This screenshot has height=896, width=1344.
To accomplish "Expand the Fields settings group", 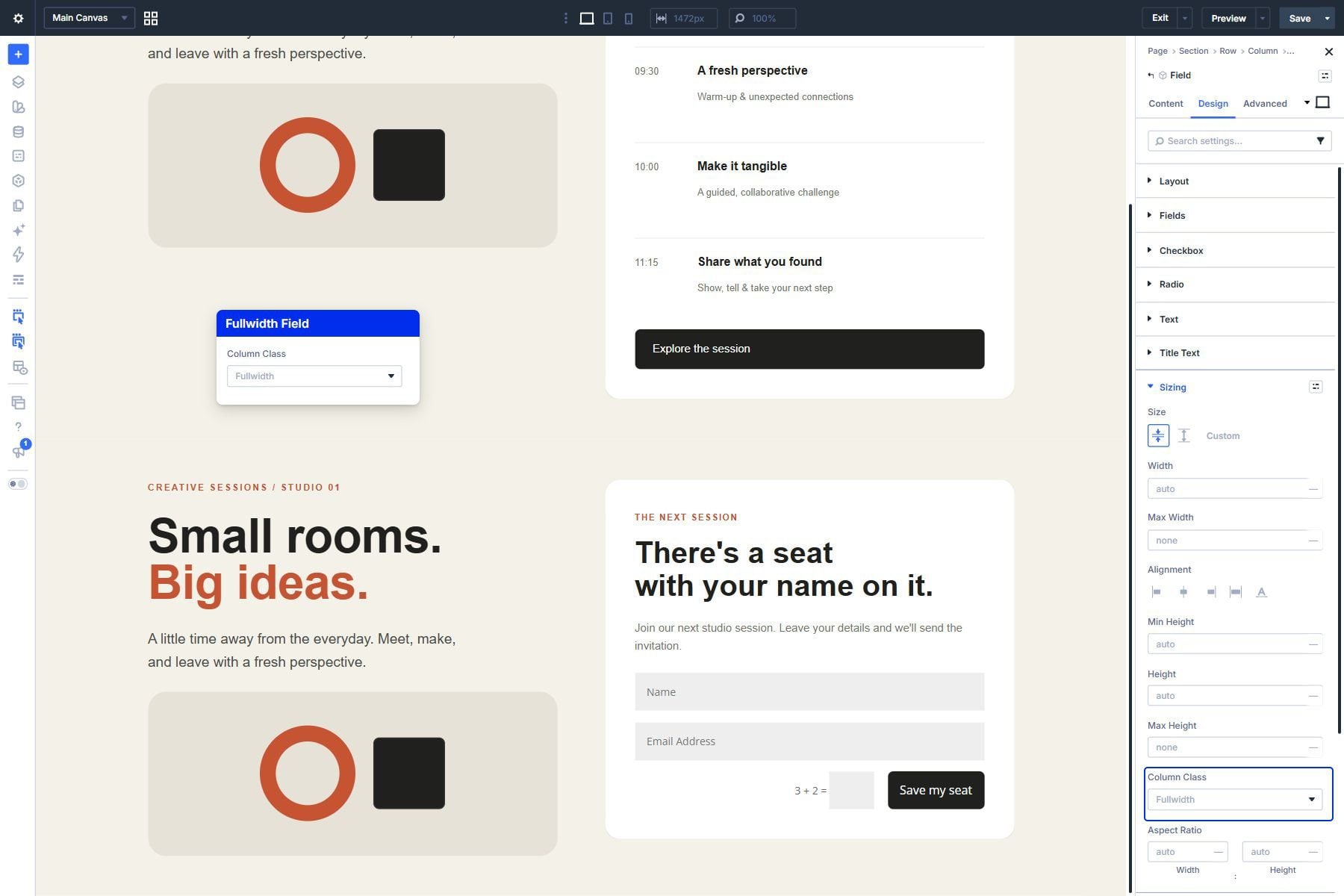I will 1235,216.
